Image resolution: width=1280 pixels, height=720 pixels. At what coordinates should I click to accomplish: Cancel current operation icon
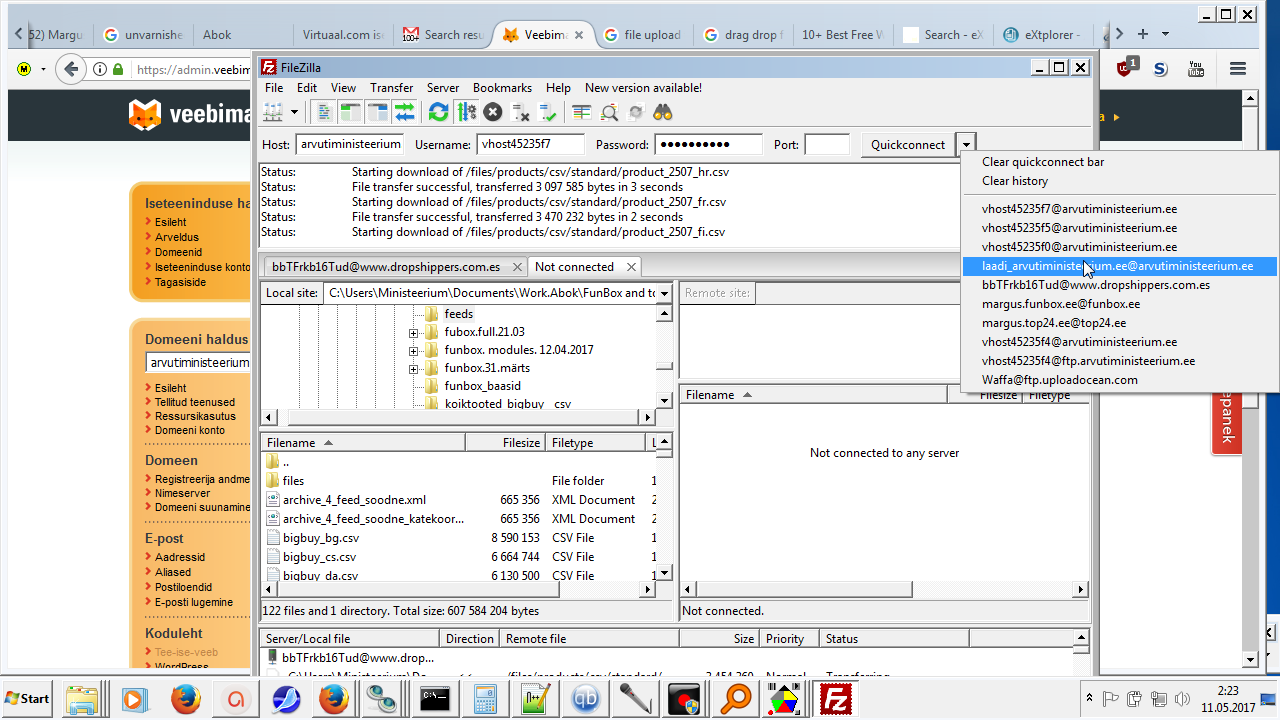(x=492, y=112)
